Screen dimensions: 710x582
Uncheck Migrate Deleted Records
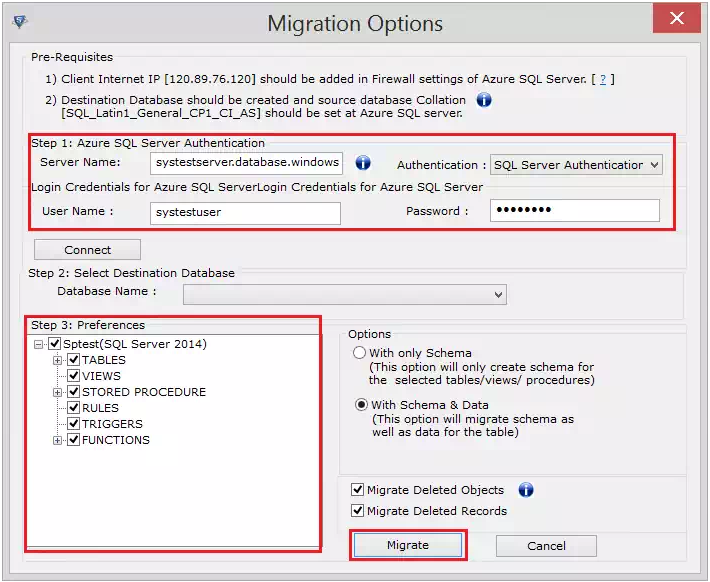pyautogui.click(x=357, y=511)
